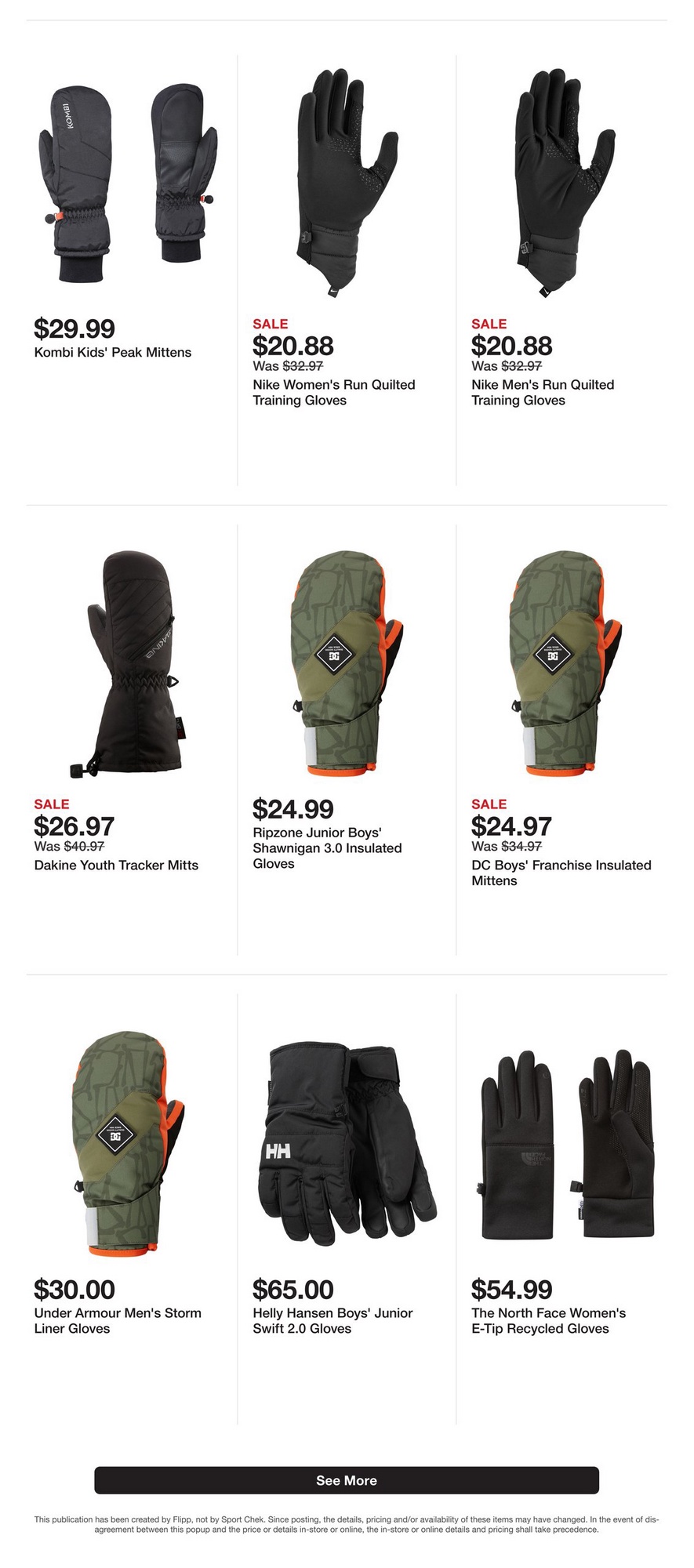Select Ripzone Junior Boys' Shawnigan 3.0 title

pos(327,848)
